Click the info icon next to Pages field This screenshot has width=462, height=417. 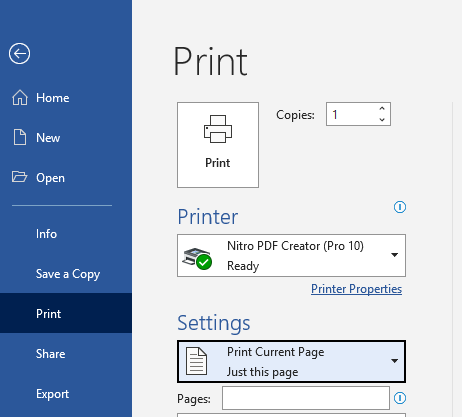(x=400, y=398)
